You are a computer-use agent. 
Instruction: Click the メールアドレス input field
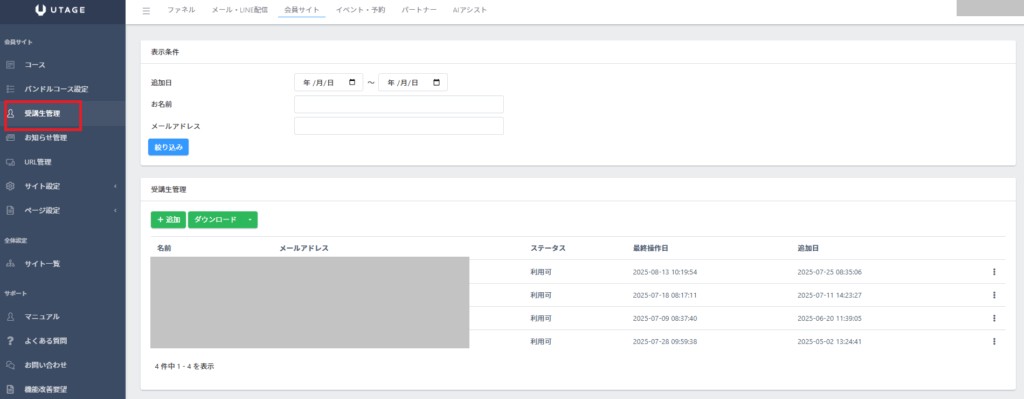coord(399,126)
